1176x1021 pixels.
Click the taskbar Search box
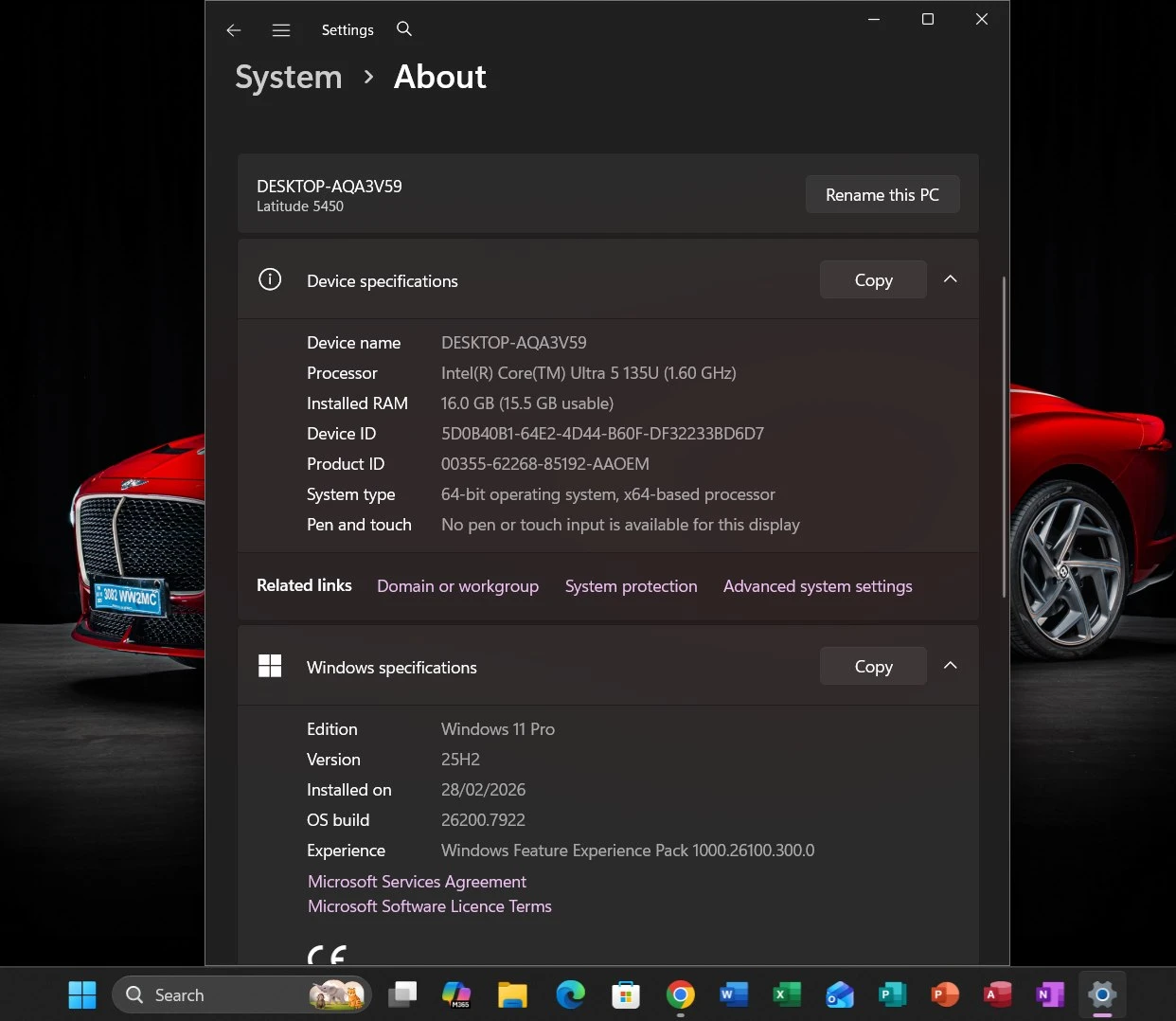point(218,994)
